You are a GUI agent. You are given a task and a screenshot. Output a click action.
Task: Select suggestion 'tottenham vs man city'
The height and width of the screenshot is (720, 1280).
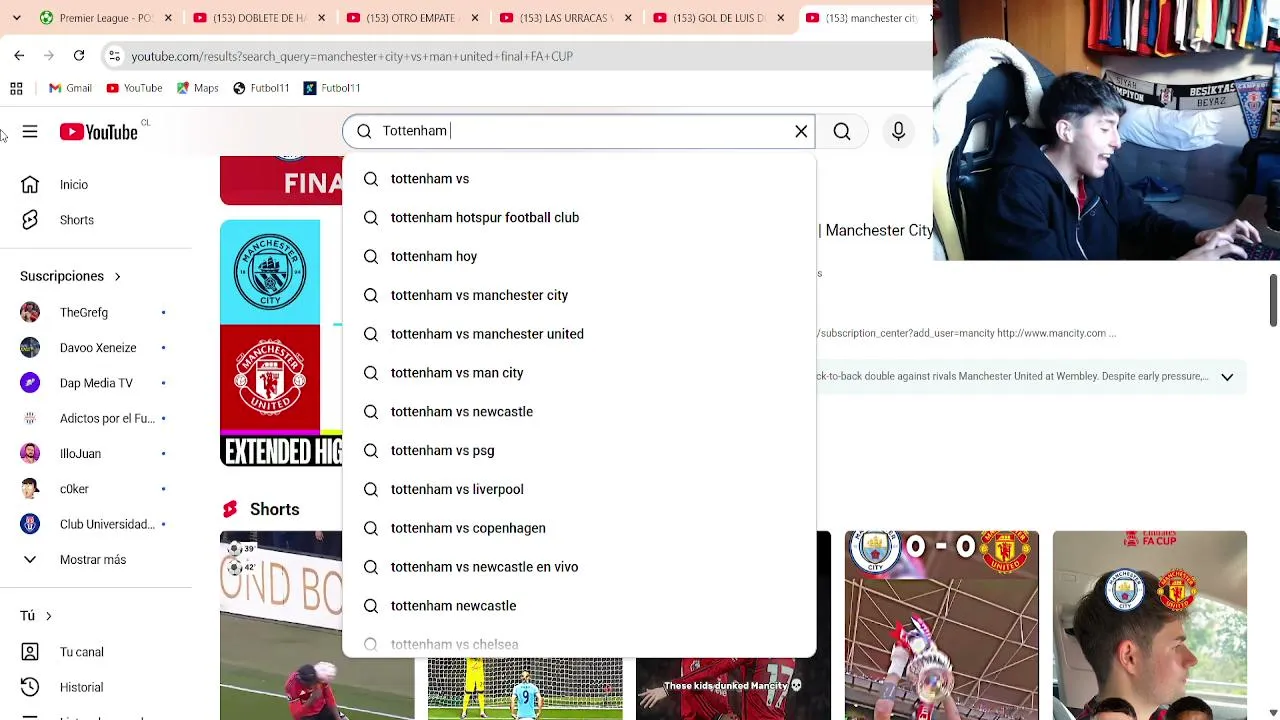[x=579, y=373]
